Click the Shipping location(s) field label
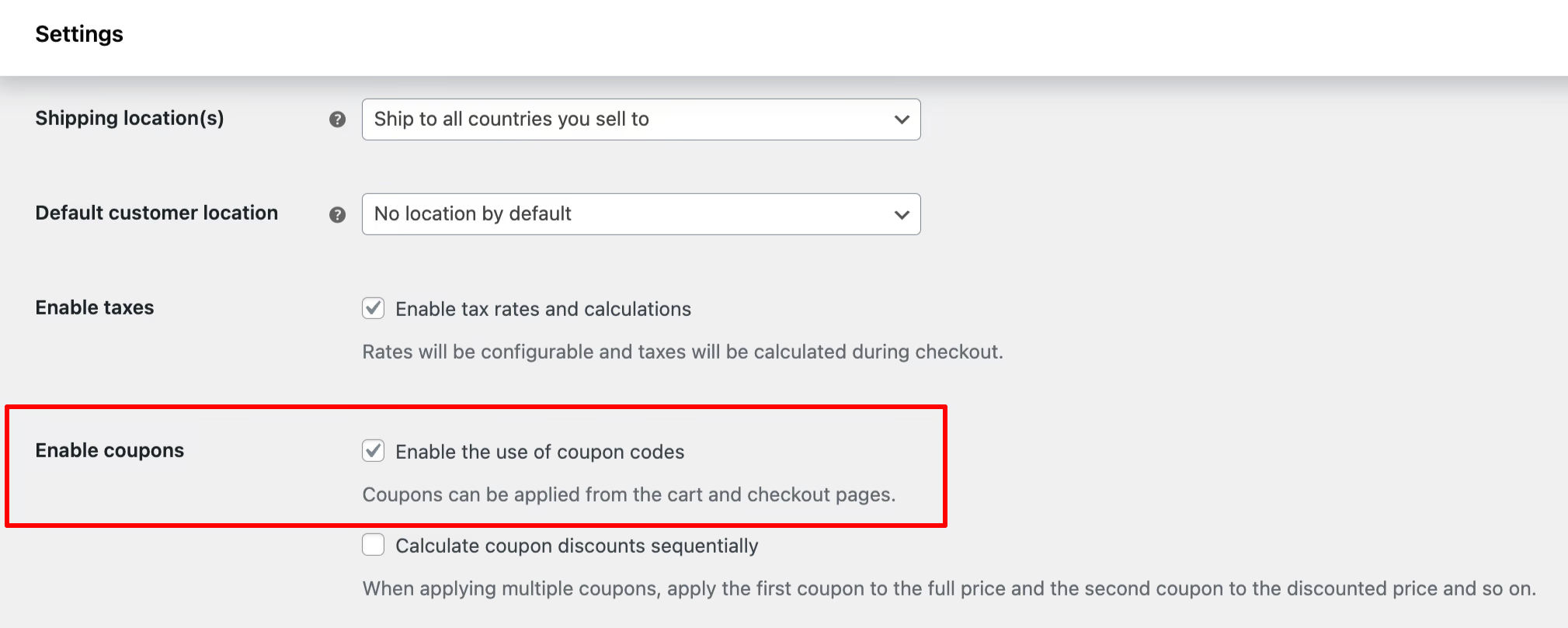Image resolution: width=1568 pixels, height=628 pixels. coord(129,118)
